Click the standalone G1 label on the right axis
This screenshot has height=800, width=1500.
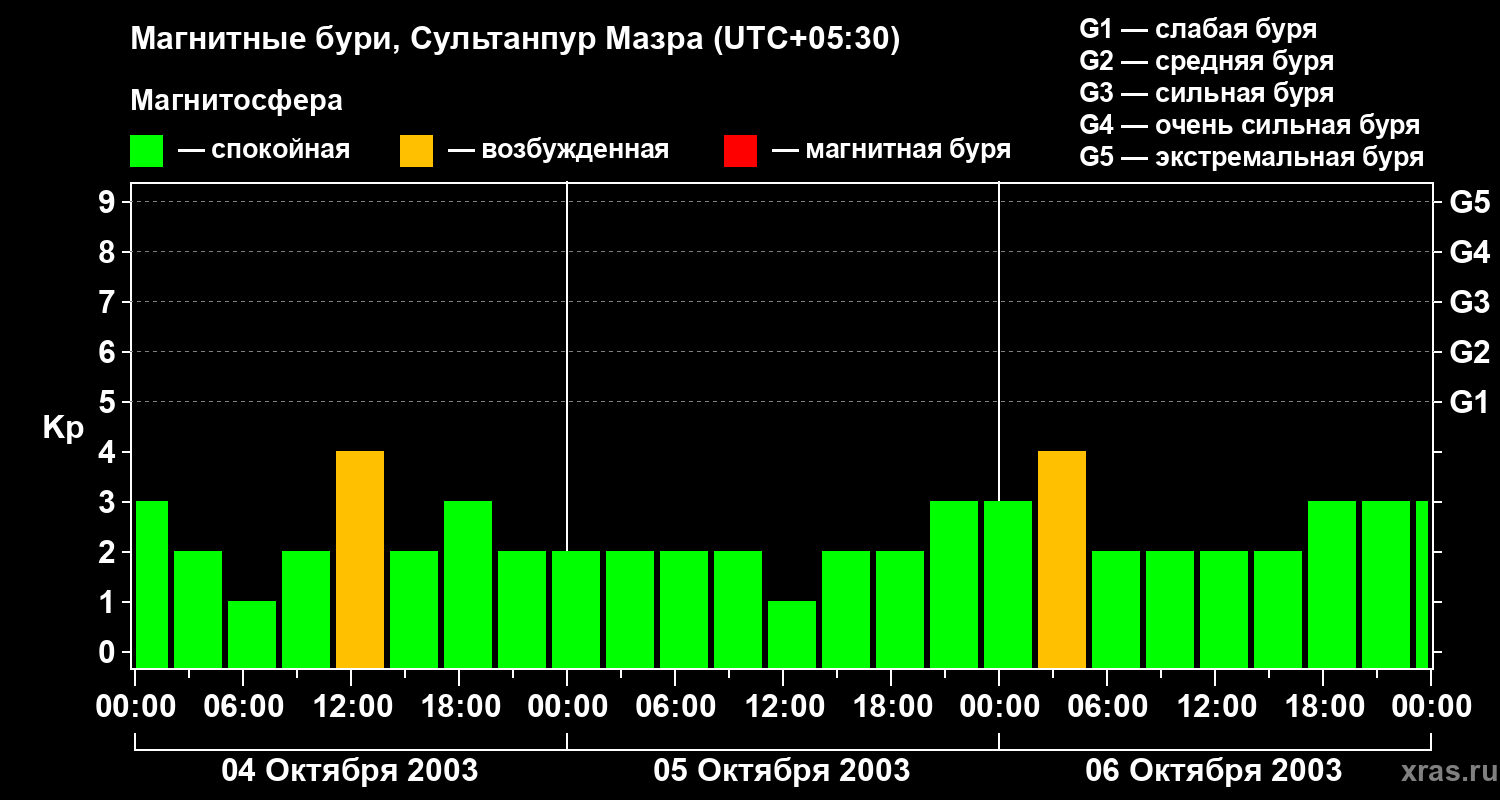click(1469, 402)
